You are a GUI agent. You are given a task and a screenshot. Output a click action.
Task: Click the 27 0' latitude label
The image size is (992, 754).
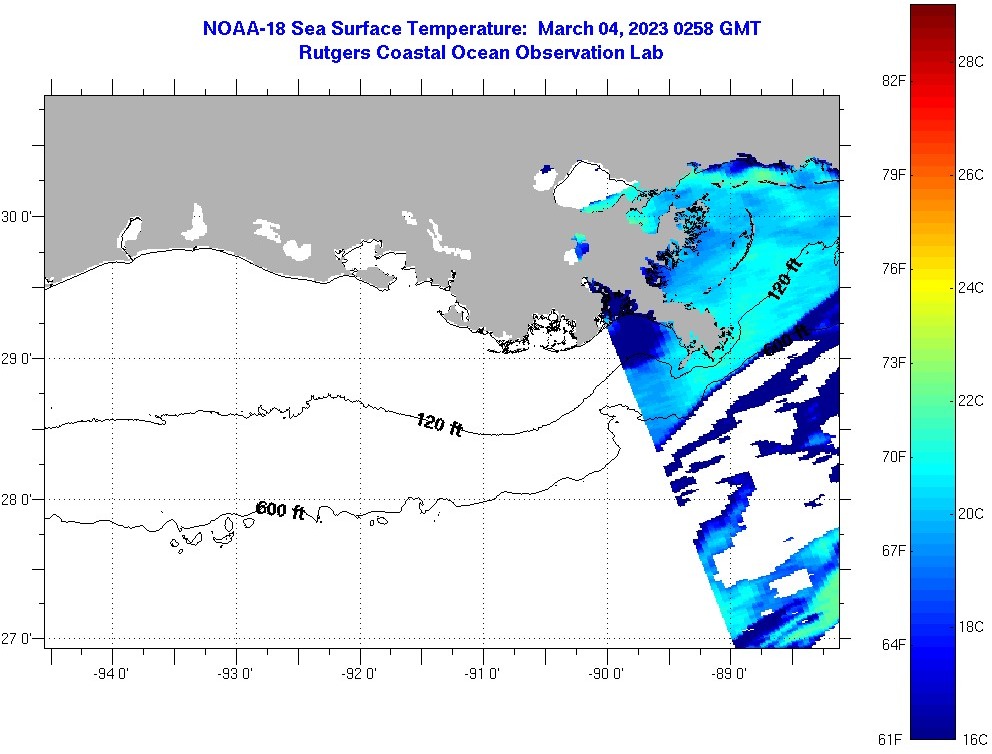[15, 639]
